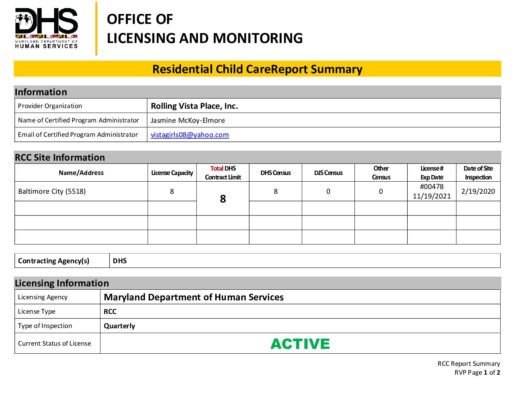
Task: Click the RVP Page 1 of 2 footer
Action: pyautogui.click(x=477, y=373)
